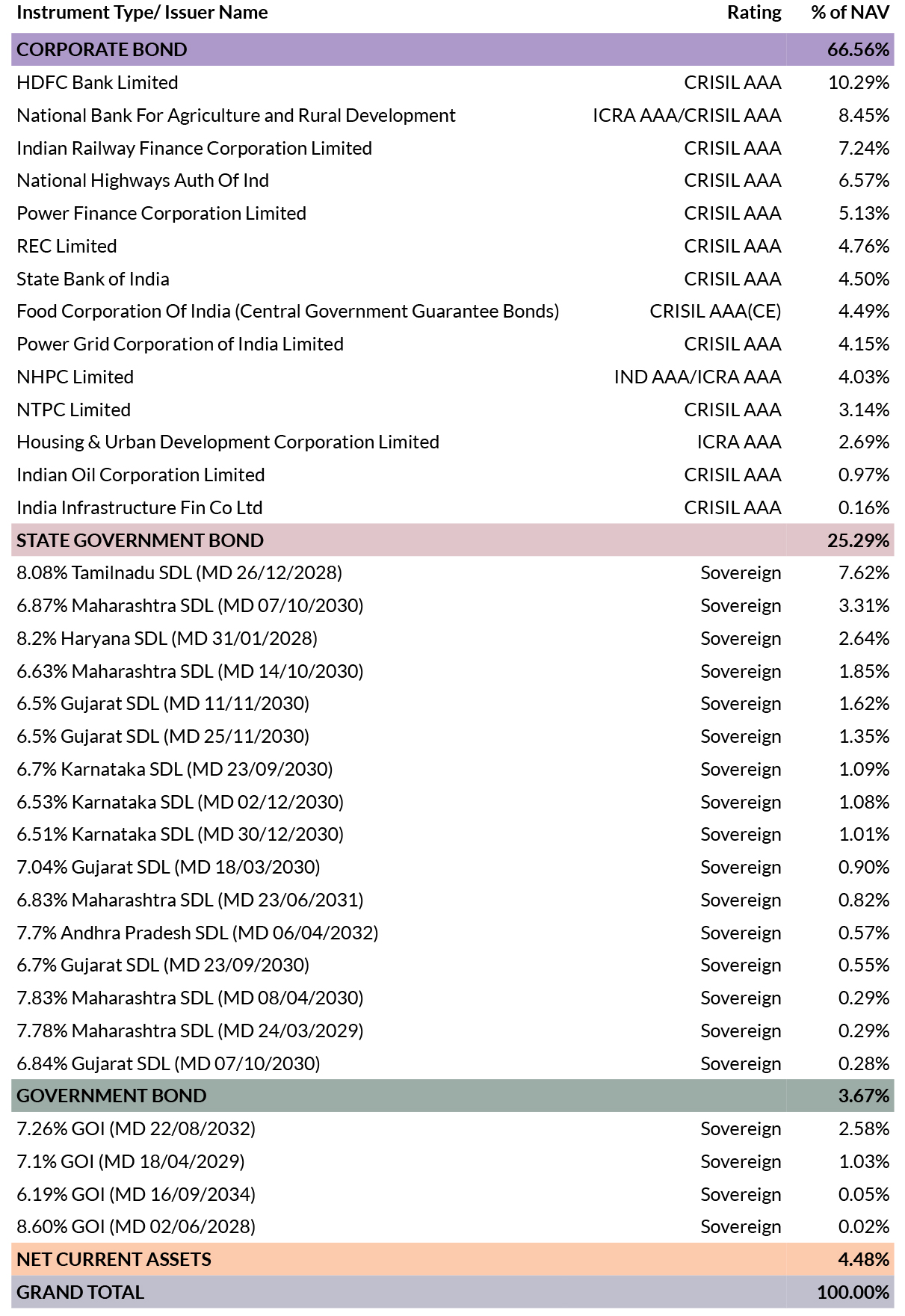905x1316 pixels.
Task: Select the 25.29% state government bond total
Action: pyautogui.click(x=858, y=540)
